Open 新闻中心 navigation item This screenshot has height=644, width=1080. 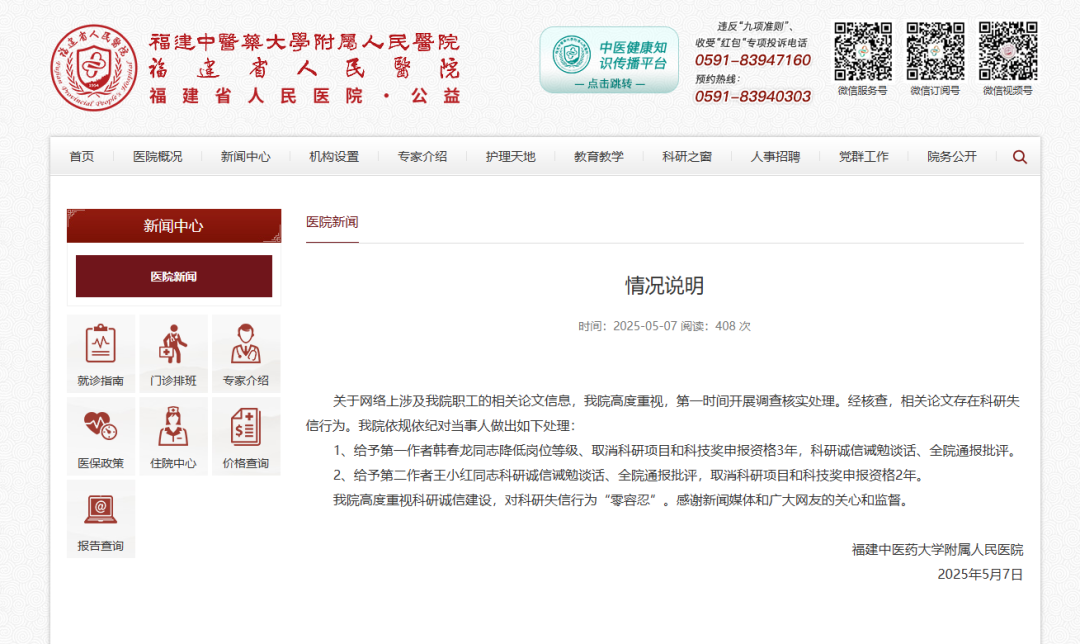pos(245,156)
